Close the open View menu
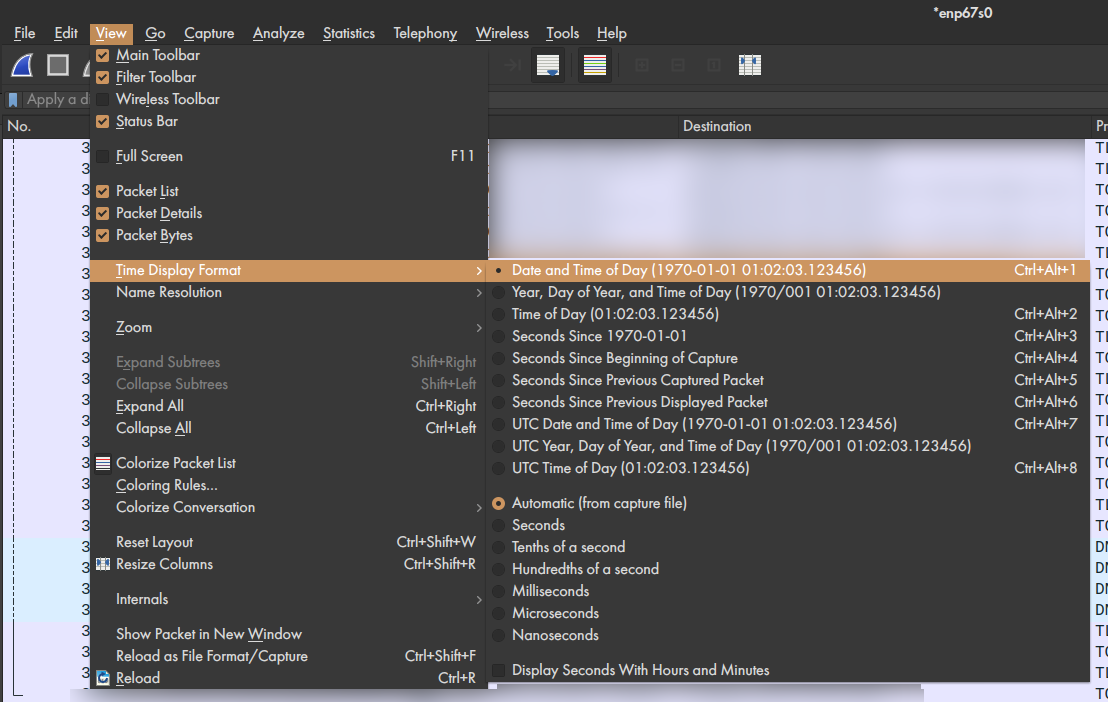The height and width of the screenshot is (702, 1108). coord(111,33)
